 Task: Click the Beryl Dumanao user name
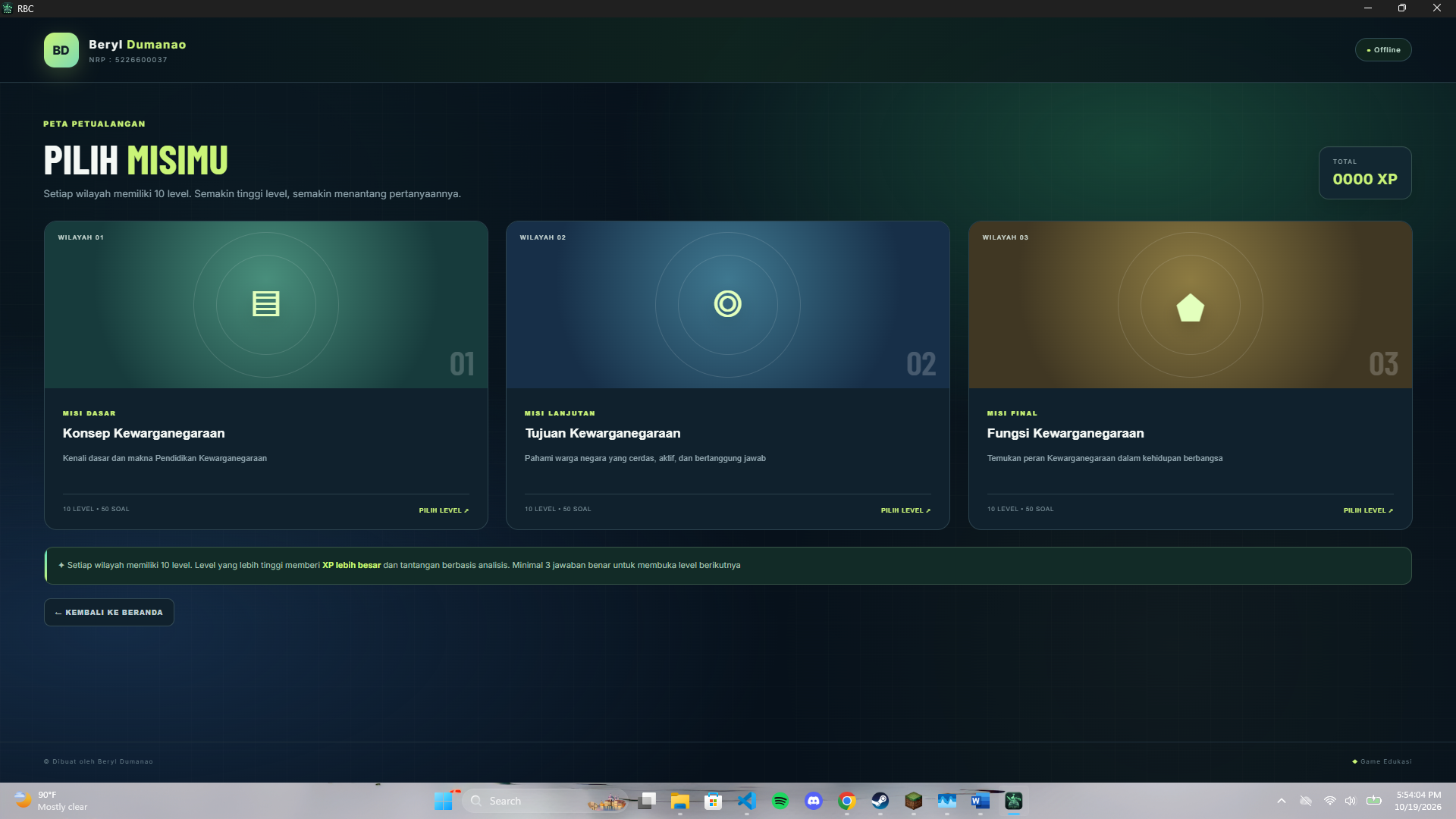[x=137, y=45]
